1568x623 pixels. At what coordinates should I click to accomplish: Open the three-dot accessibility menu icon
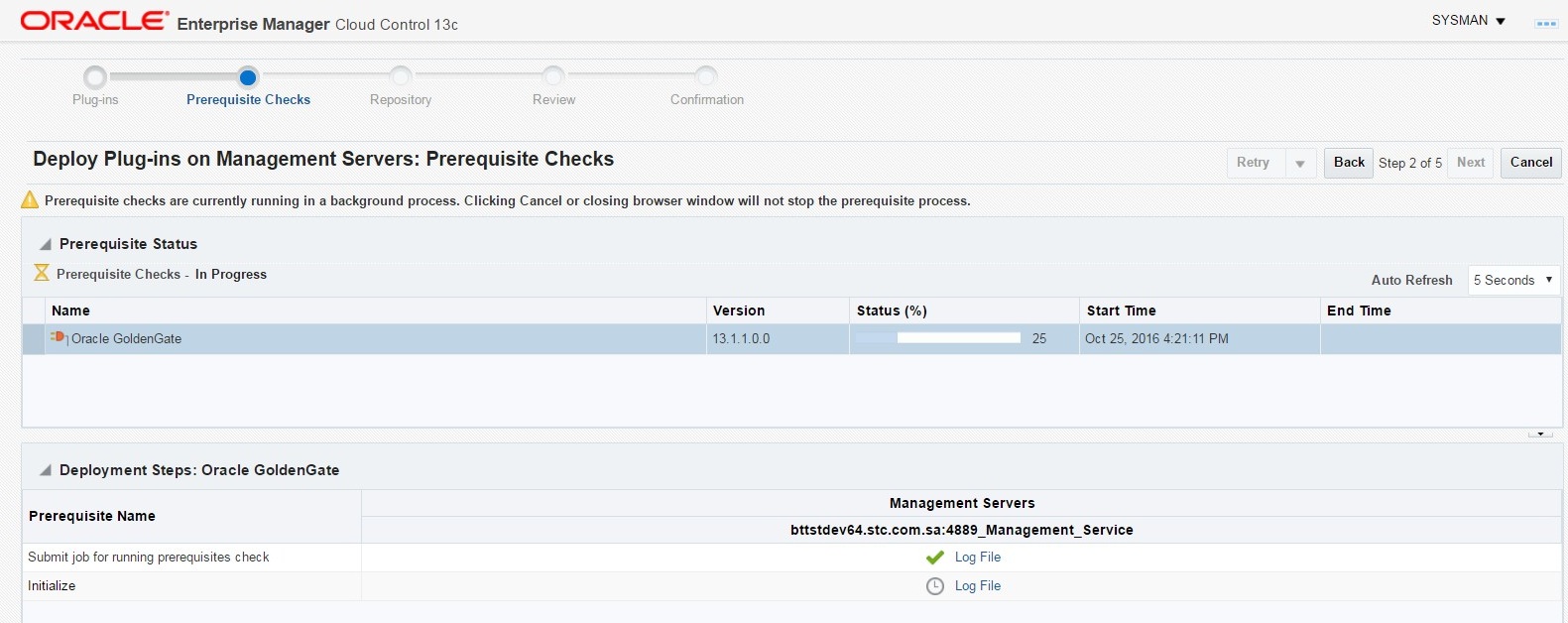point(1545,23)
